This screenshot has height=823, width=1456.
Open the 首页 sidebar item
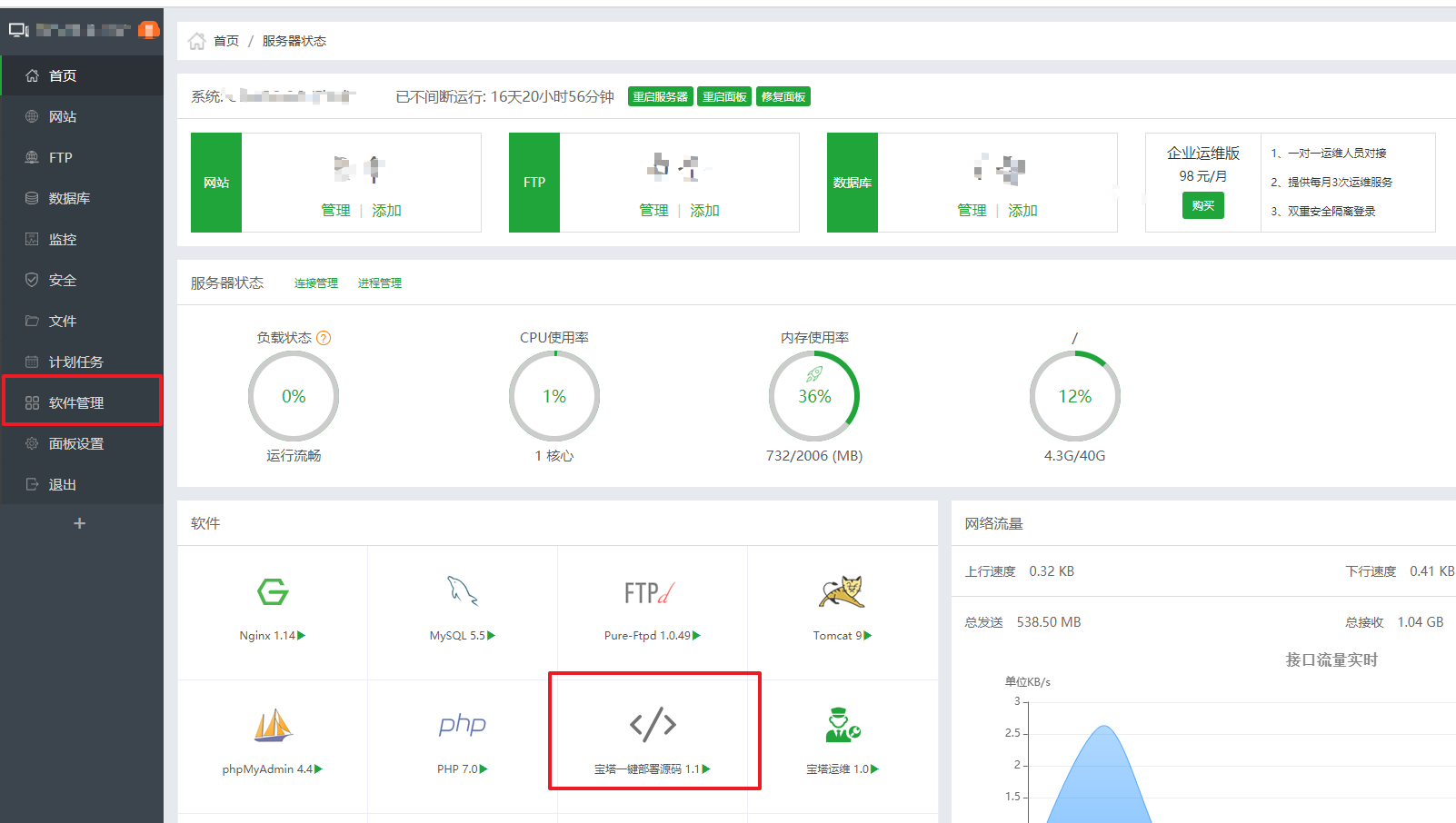pos(82,75)
